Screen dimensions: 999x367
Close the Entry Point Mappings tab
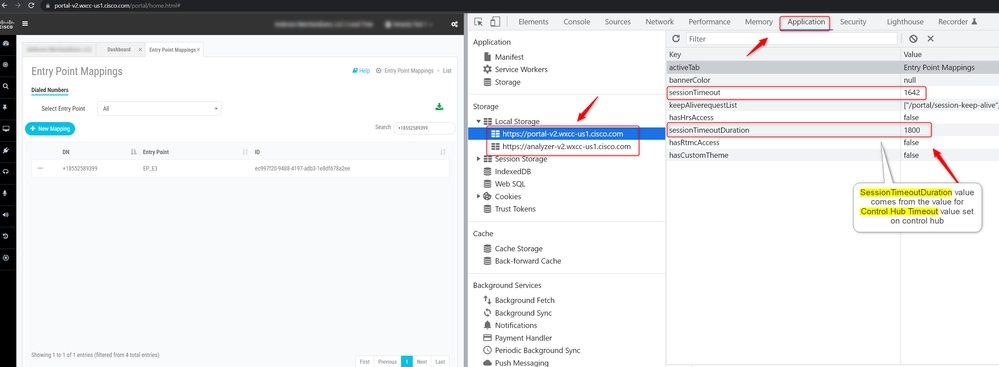tap(199, 49)
